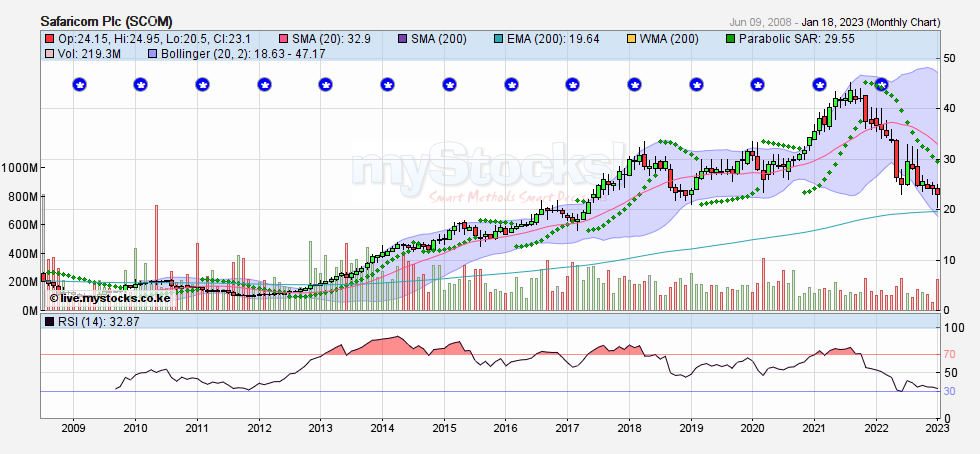The height and width of the screenshot is (454, 980).
Task: Click the blue event marker above 2011
Action: (x=202, y=85)
